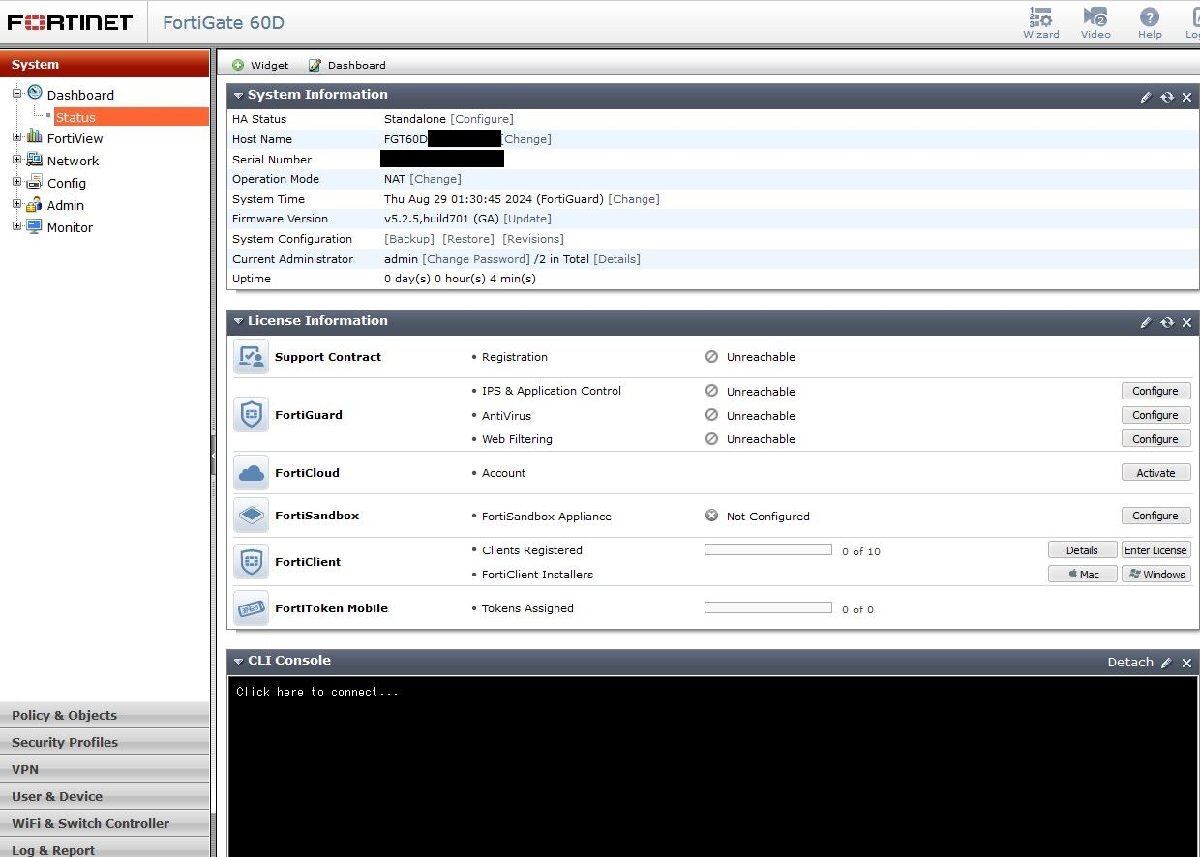1200x857 pixels.
Task: Refresh the License Information widget
Action: [x=1167, y=322]
